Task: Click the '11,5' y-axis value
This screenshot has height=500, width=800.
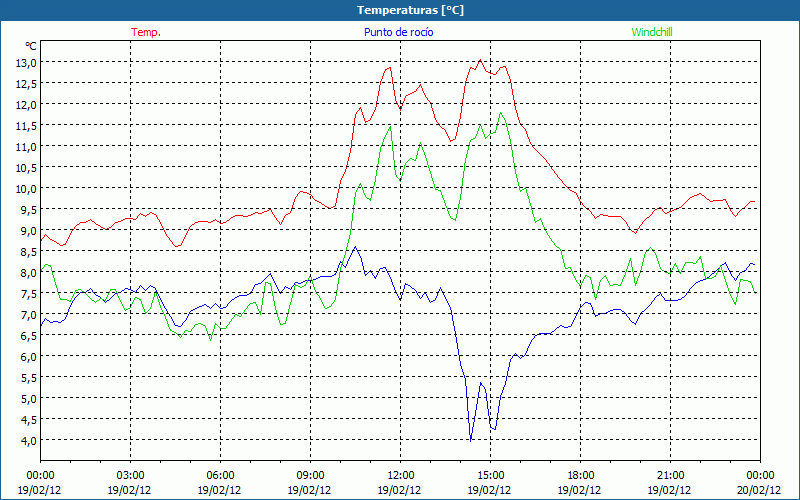Action: click(26, 126)
